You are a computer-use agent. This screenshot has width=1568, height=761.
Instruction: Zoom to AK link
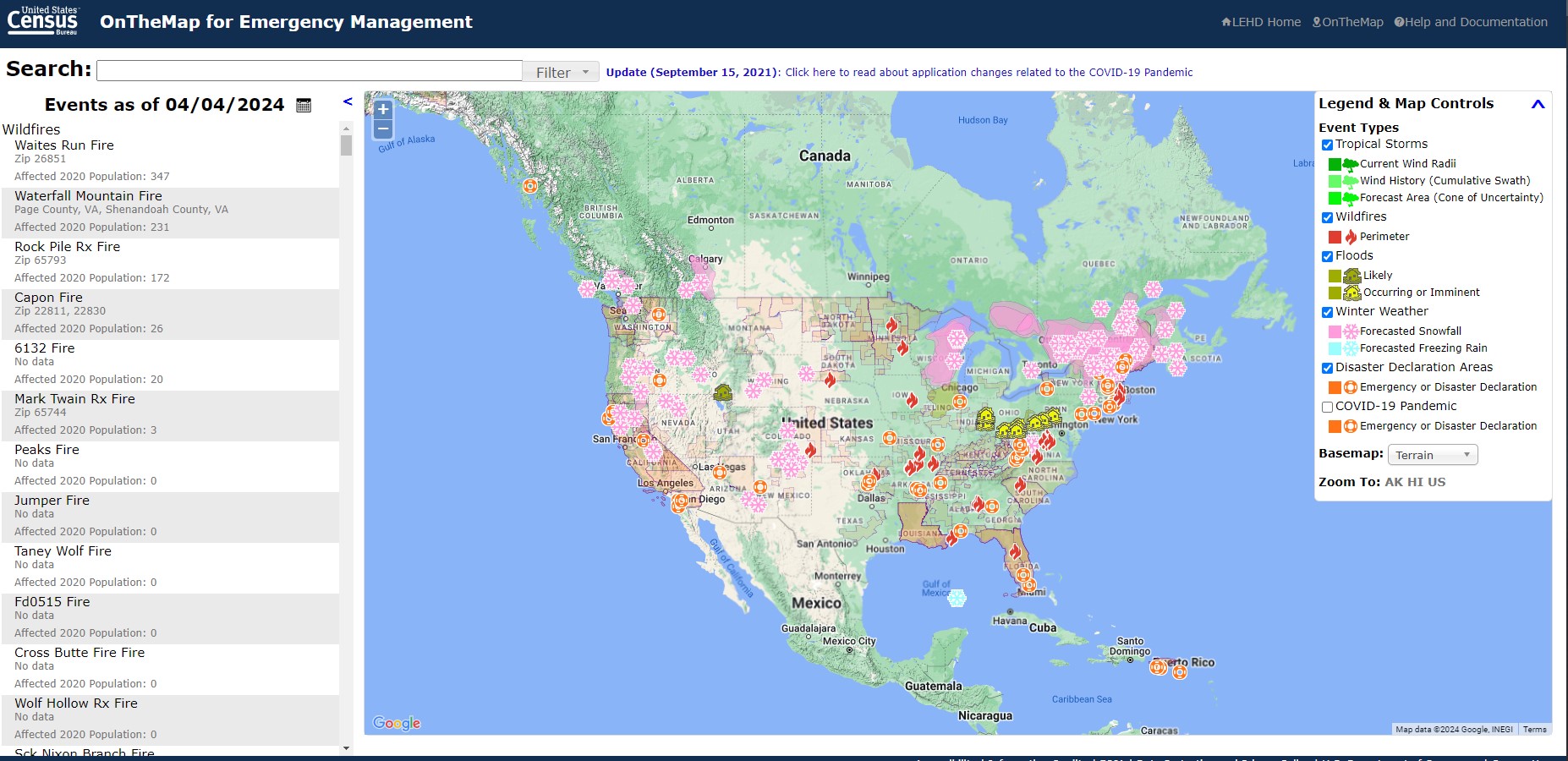click(1393, 482)
